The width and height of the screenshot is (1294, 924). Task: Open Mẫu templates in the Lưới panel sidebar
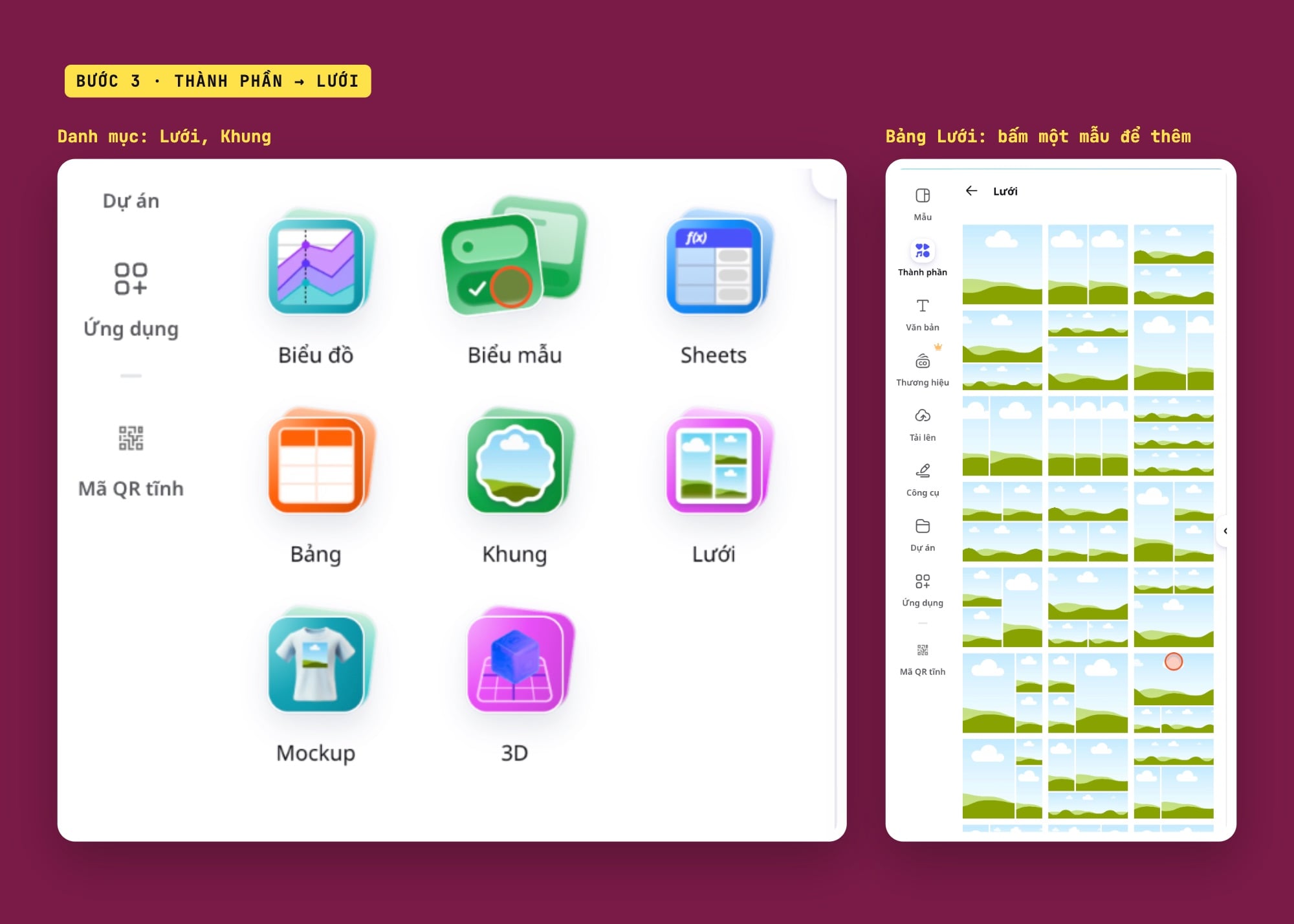(x=923, y=204)
